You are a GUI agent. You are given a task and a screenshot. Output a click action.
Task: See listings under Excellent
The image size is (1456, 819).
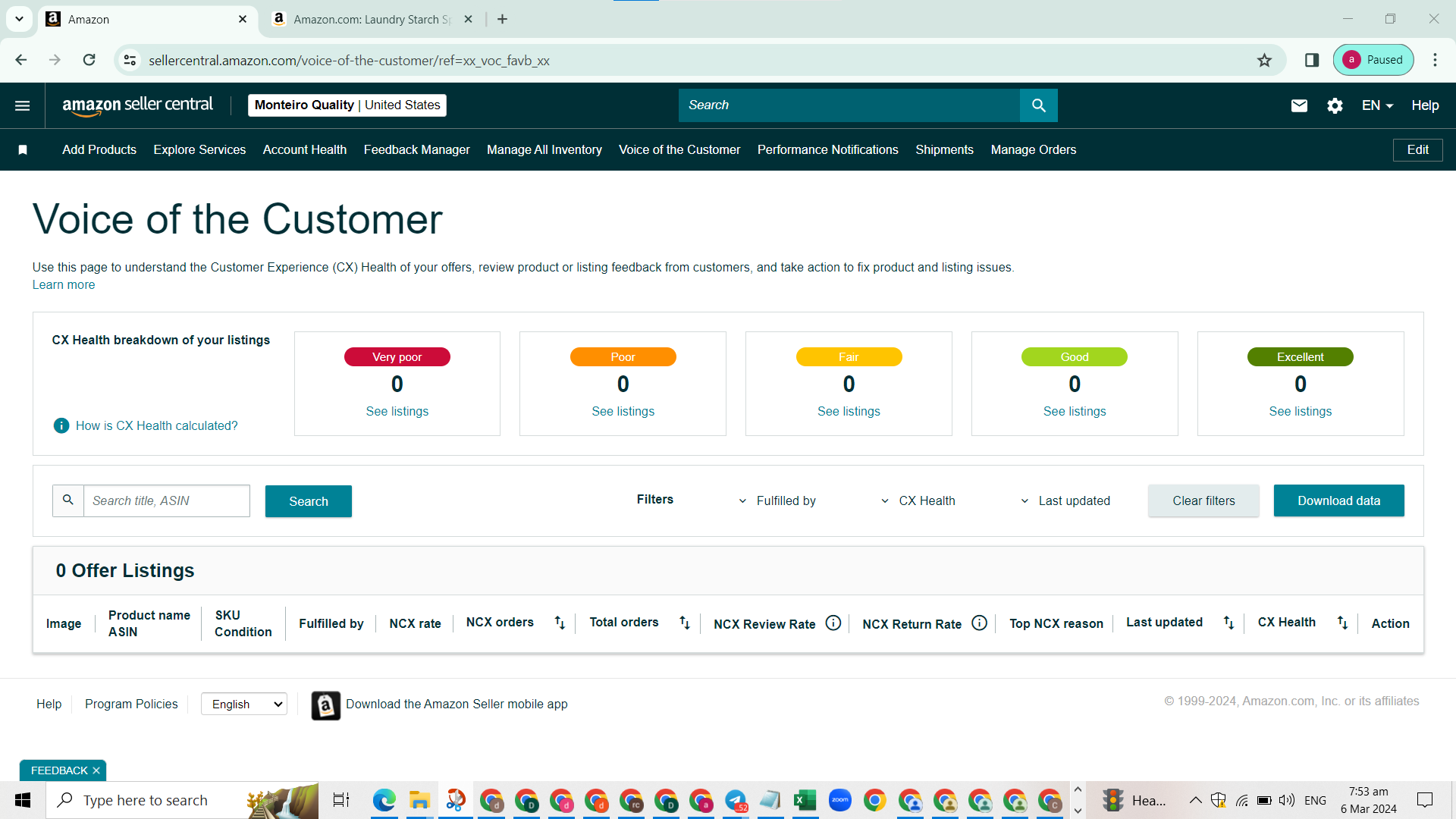1301,412
